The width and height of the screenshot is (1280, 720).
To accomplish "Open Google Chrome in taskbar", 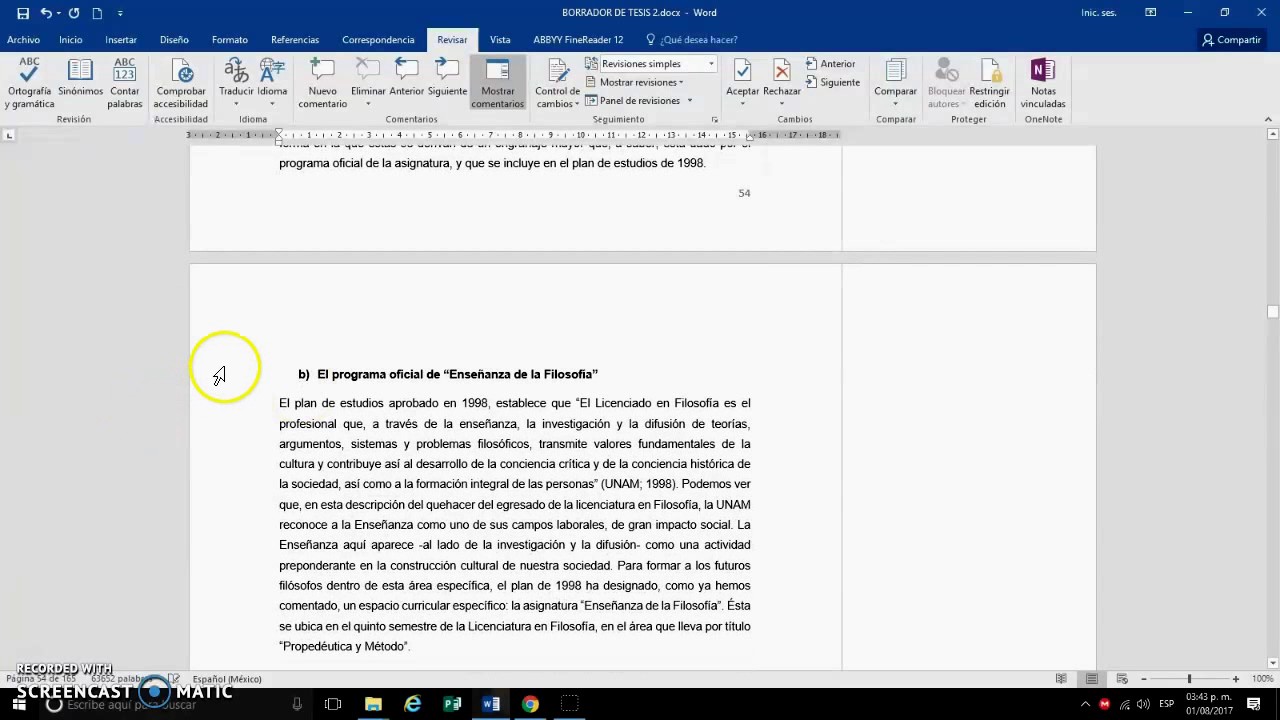I will point(530,704).
